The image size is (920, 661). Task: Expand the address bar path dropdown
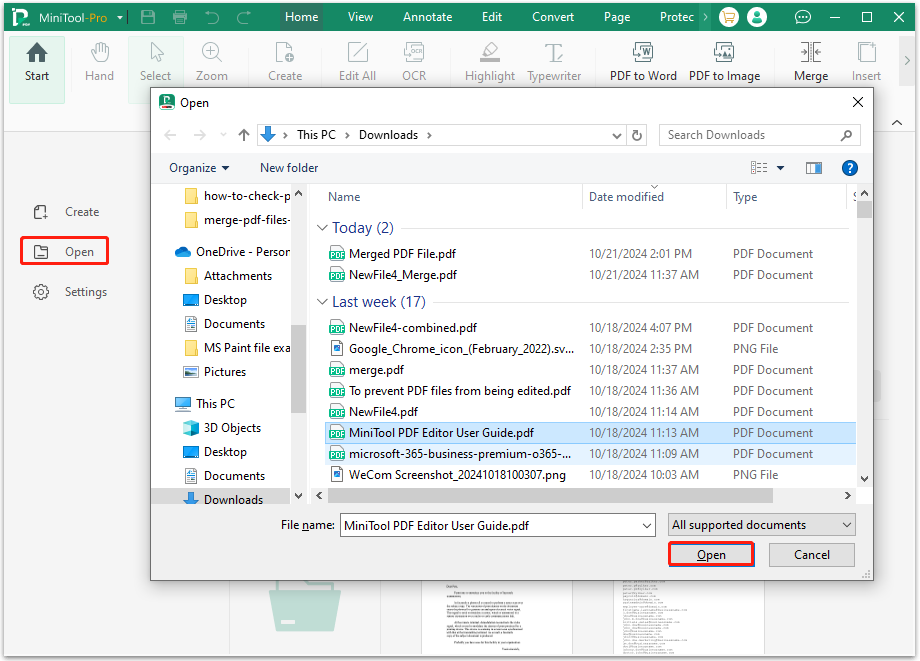click(617, 135)
